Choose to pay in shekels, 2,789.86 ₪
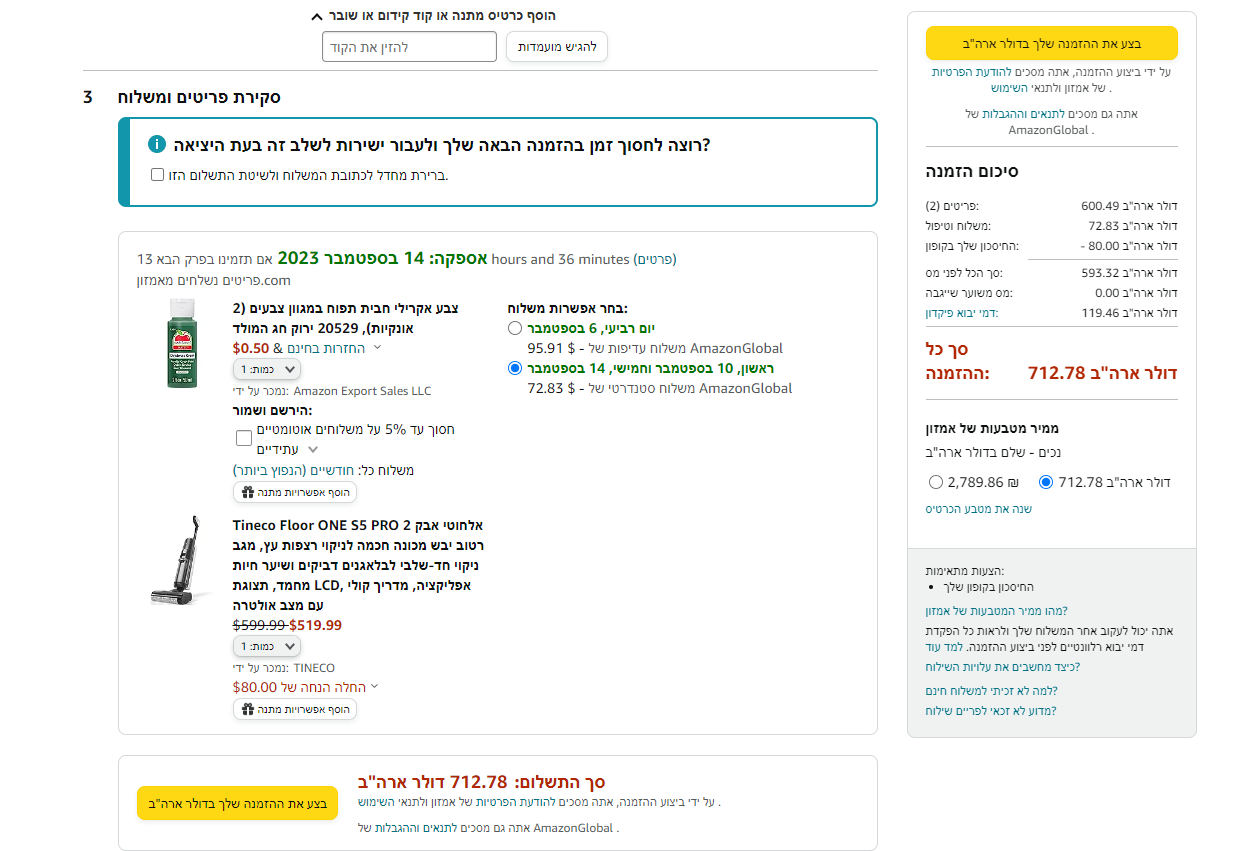 point(936,482)
